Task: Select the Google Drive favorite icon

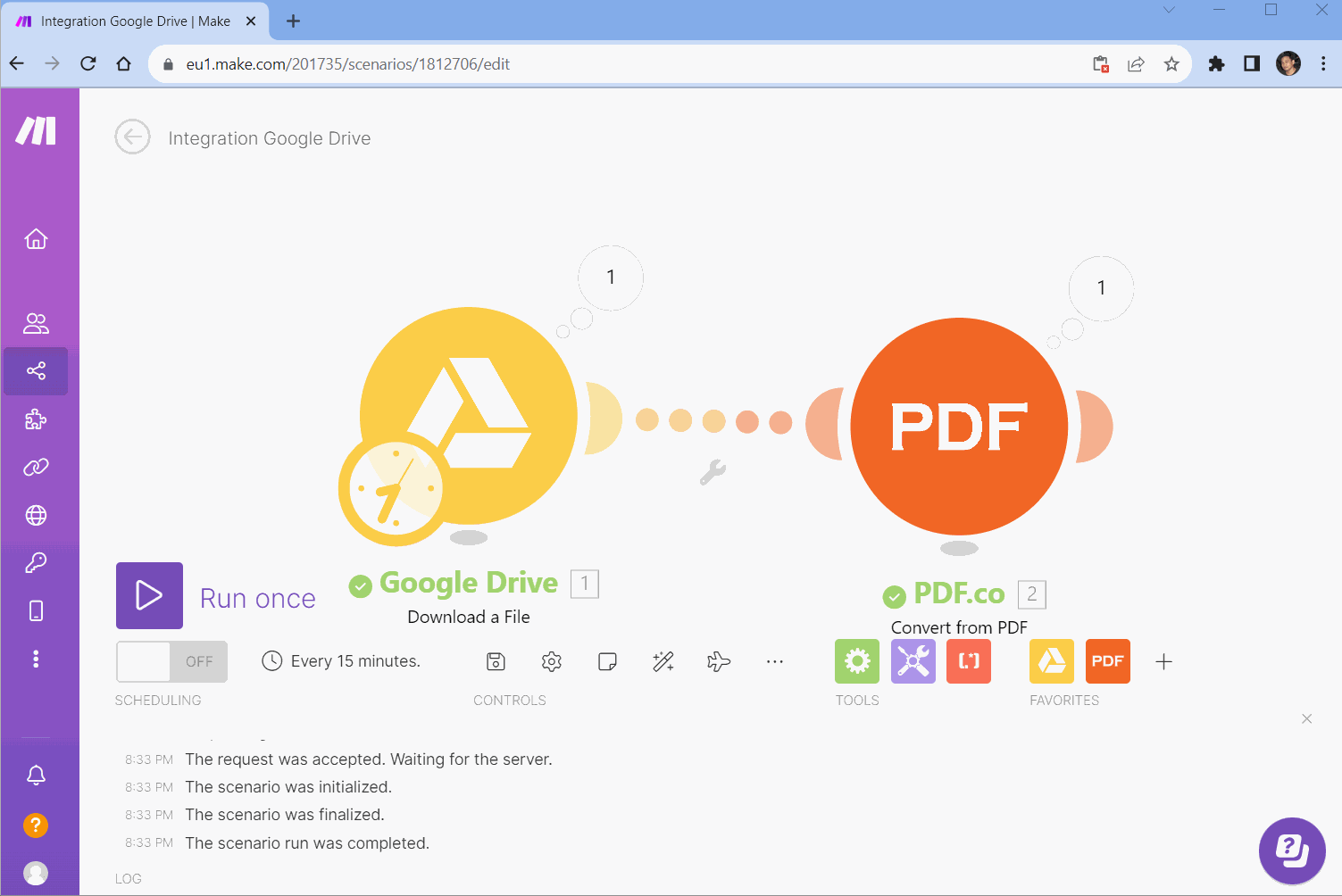Action: pos(1052,661)
